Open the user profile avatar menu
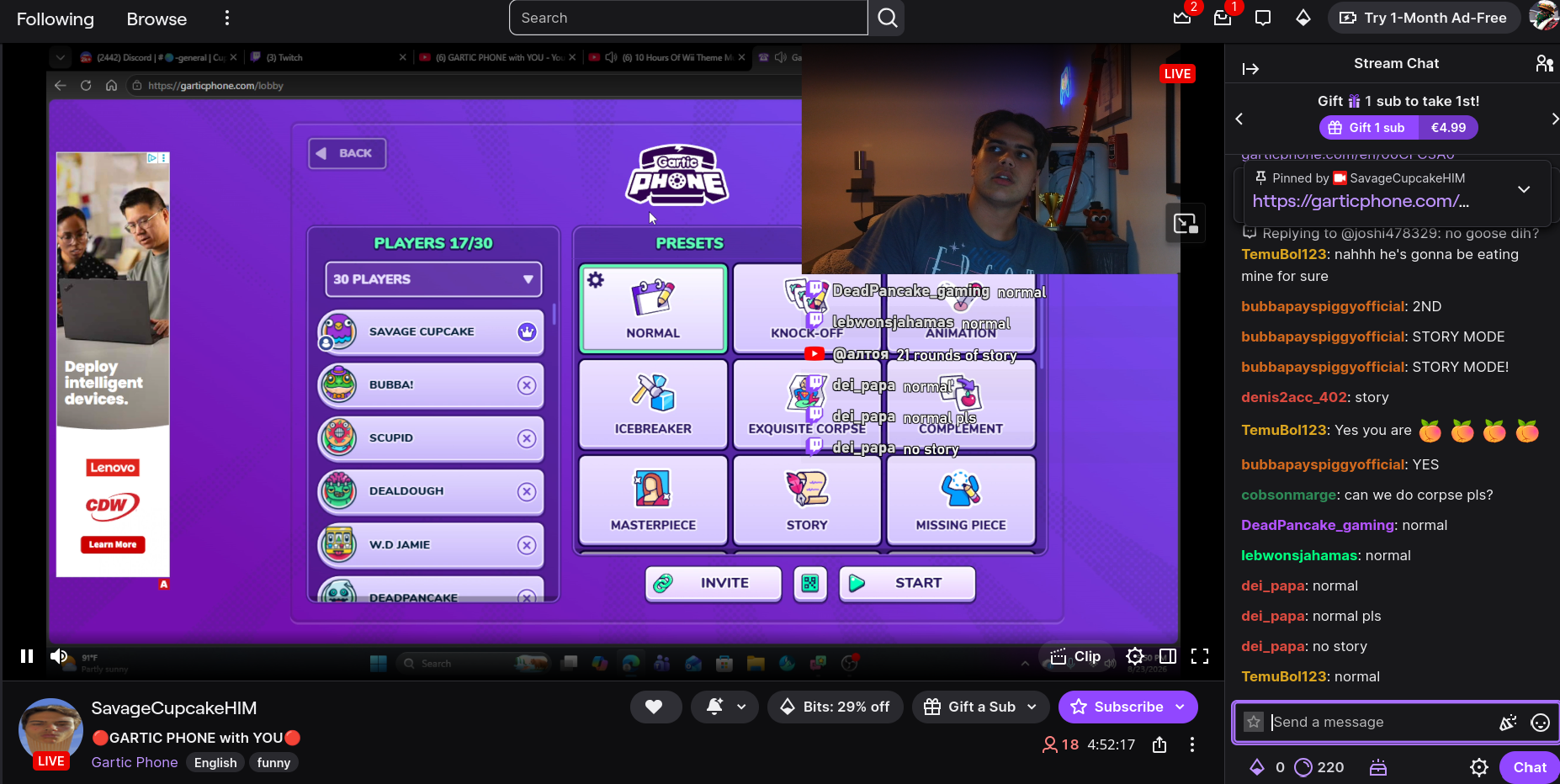Screen dimensions: 1560x784 pos(1544,17)
